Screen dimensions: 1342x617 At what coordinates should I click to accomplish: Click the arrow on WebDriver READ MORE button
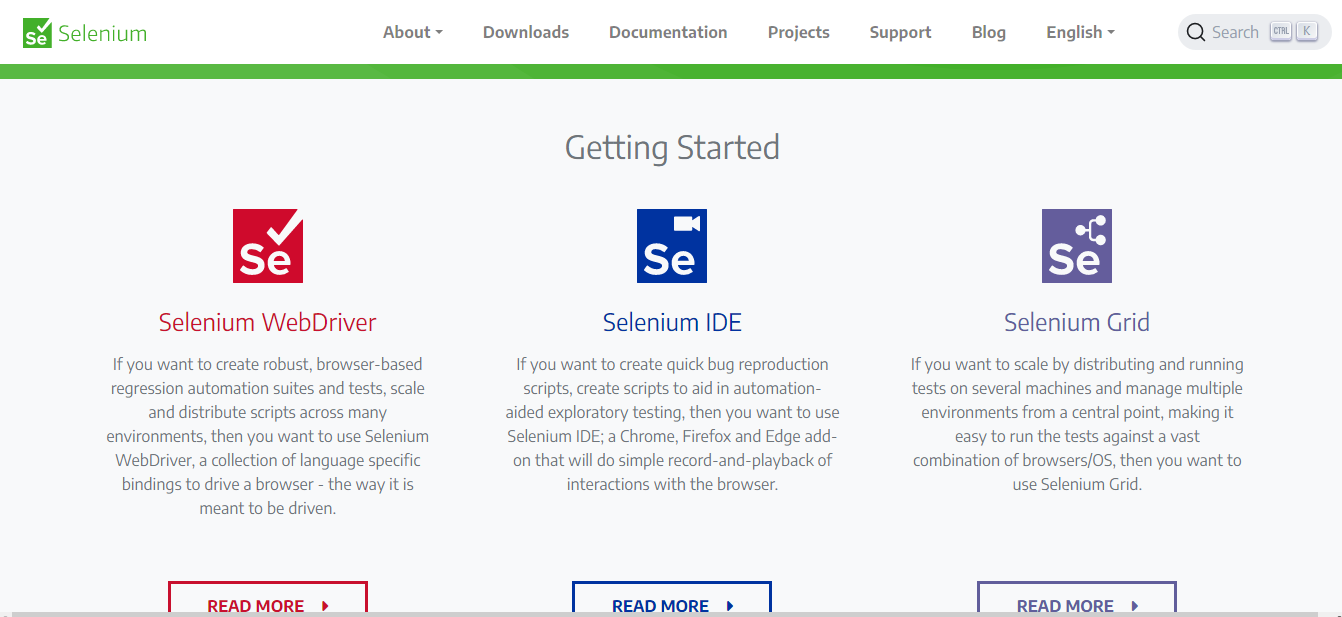pyautogui.click(x=326, y=605)
